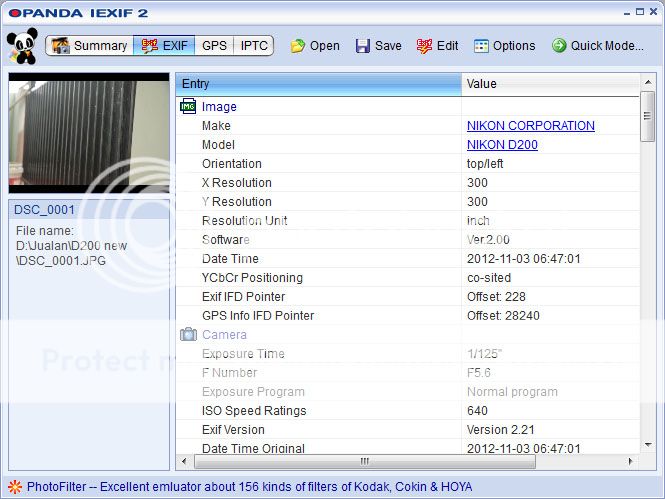Screen dimensions: 665x499
Task: Select the DSC_0001 photo thumbnail
Action: tap(89, 136)
